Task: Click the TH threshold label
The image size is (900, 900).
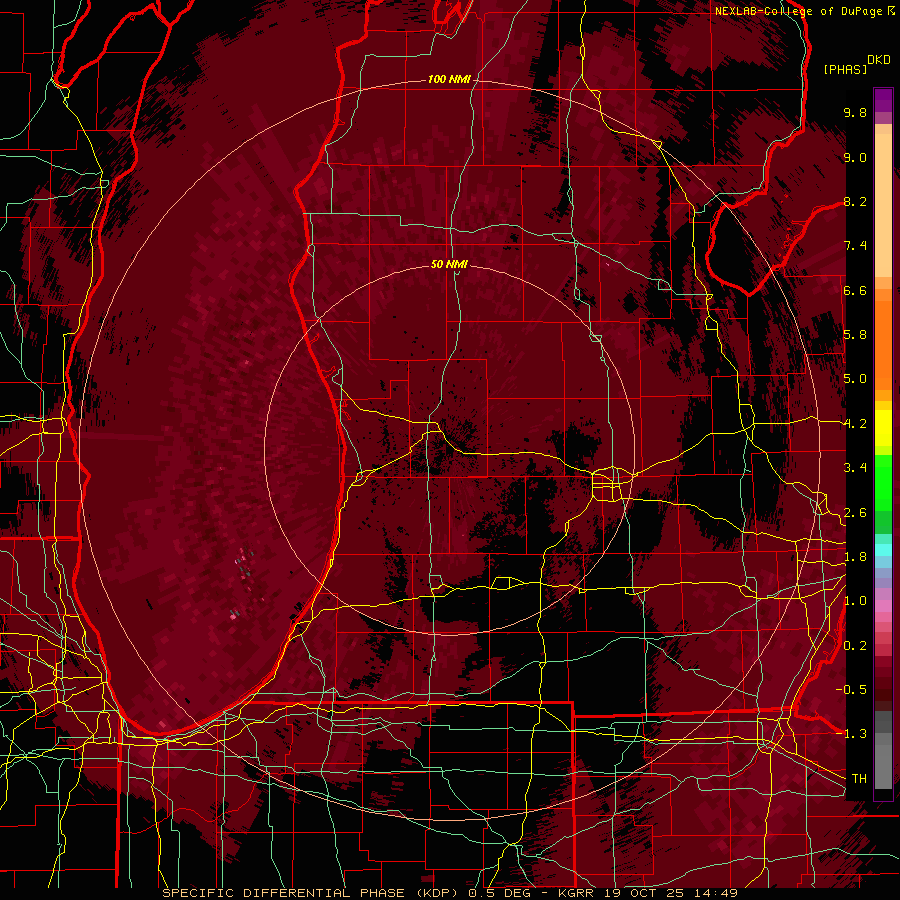Action: 859,778
